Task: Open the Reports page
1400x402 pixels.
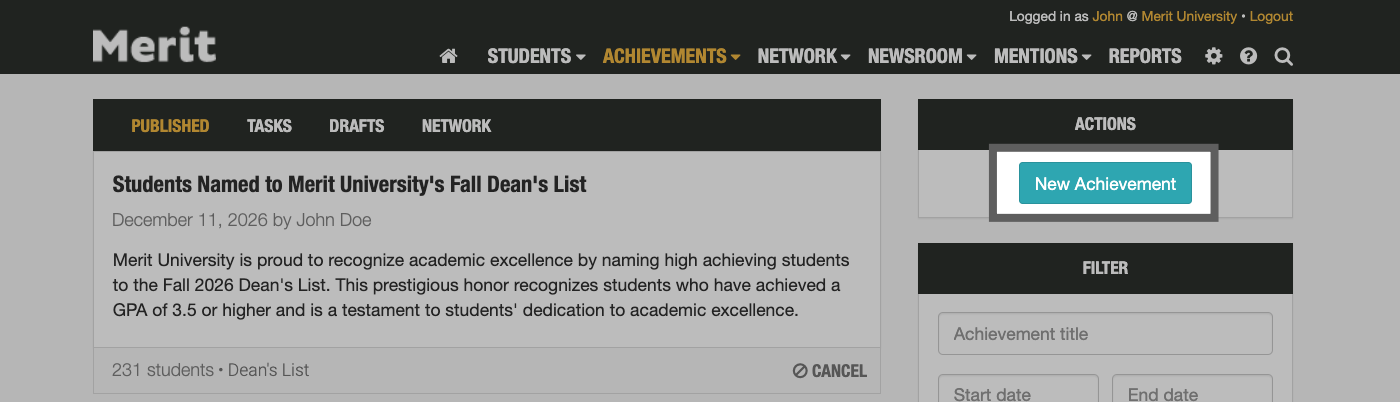Action: pos(1144,57)
